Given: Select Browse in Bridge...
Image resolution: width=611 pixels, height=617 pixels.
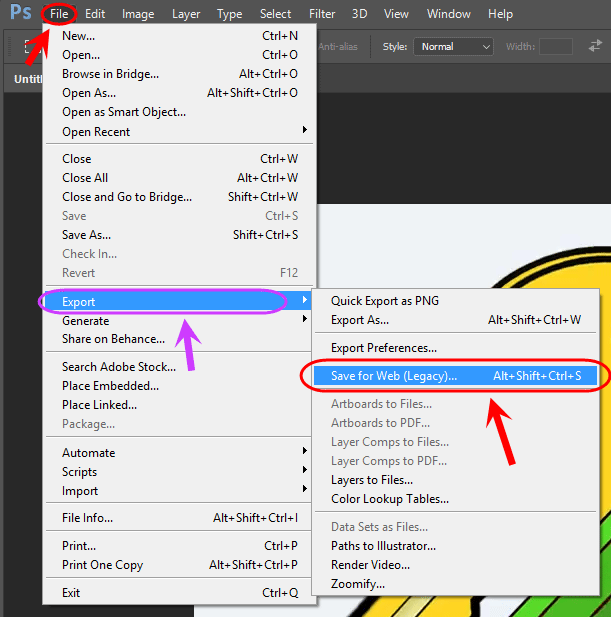Looking at the screenshot, I should click(x=180, y=74).
